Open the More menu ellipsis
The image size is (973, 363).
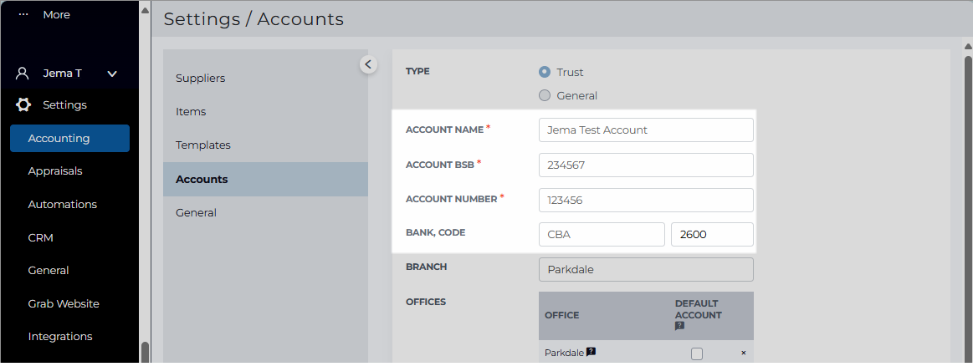[24, 14]
